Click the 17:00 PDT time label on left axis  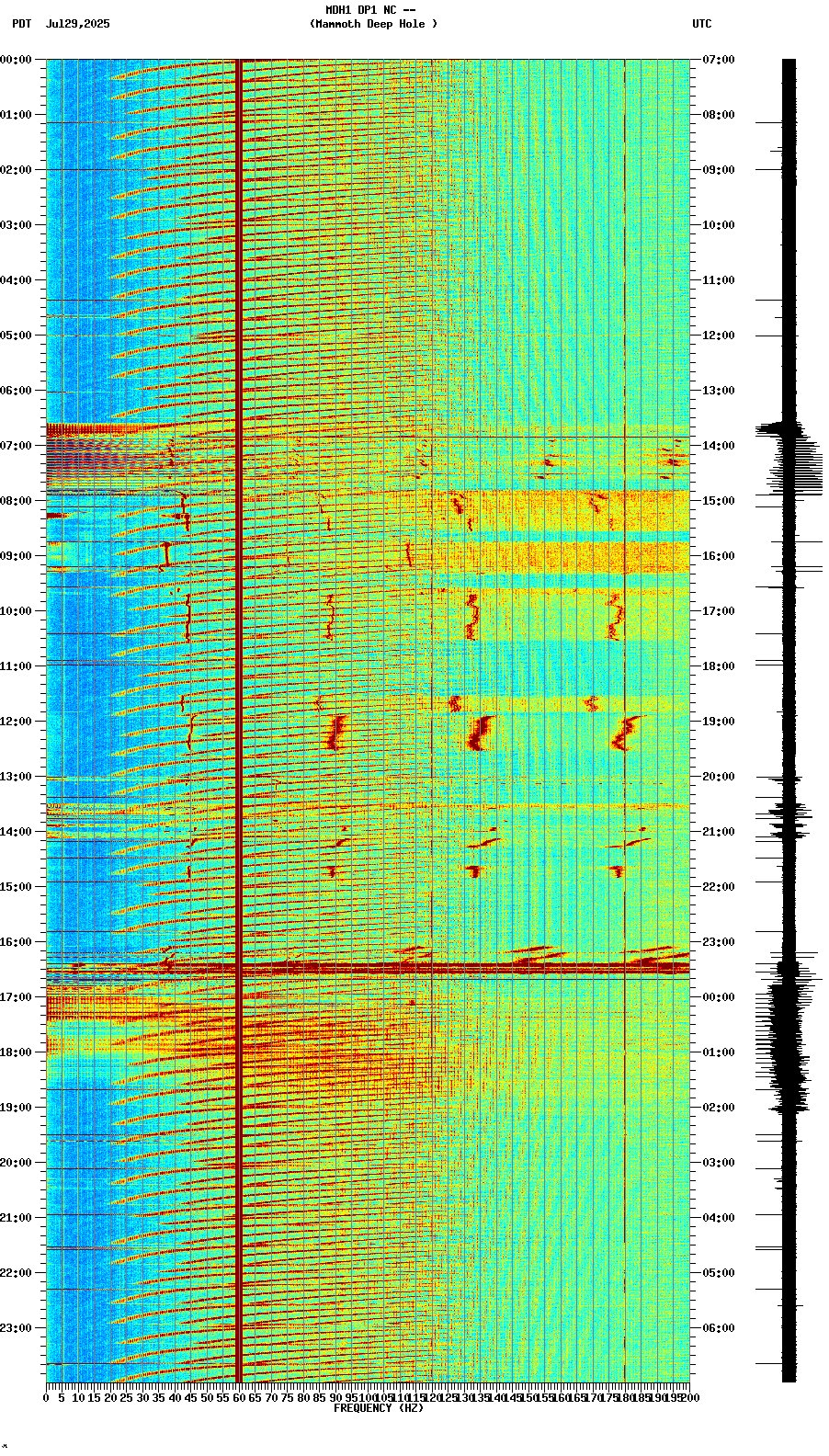pos(16,997)
